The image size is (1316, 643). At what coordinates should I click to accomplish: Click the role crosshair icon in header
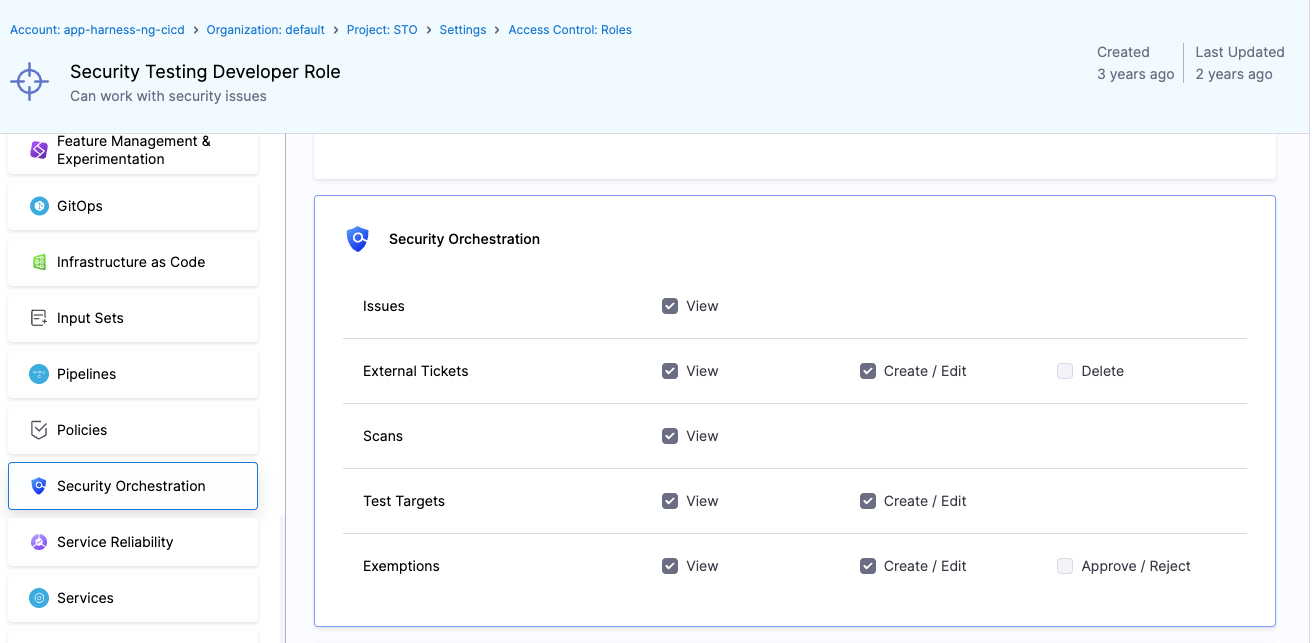30,82
